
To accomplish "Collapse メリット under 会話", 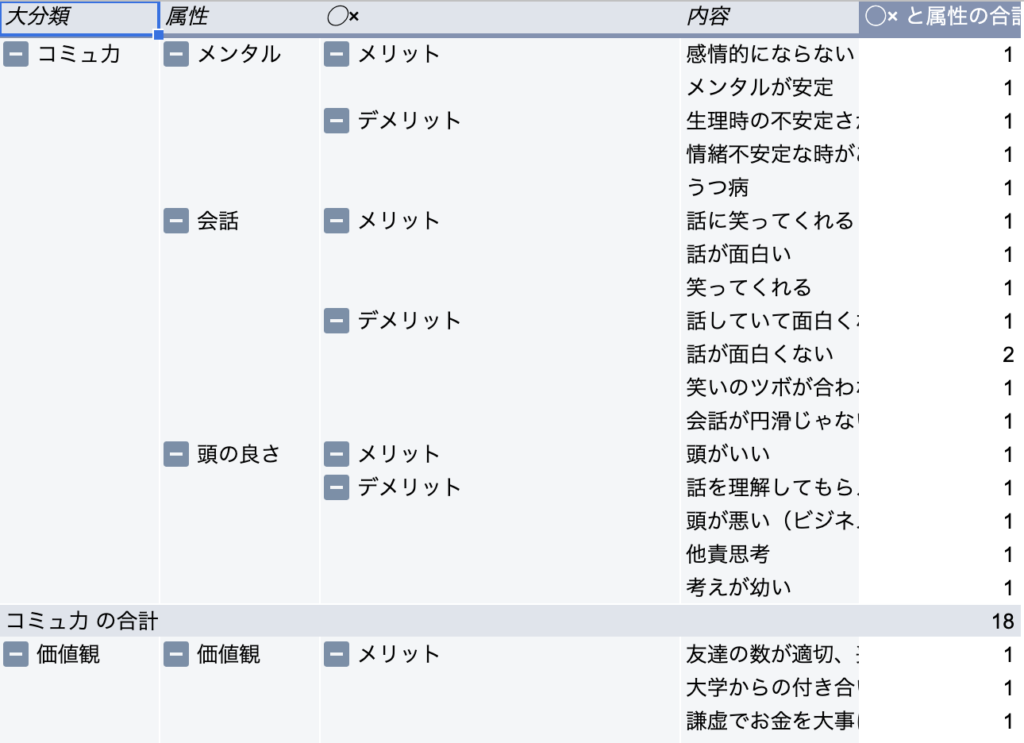I will [x=336, y=221].
